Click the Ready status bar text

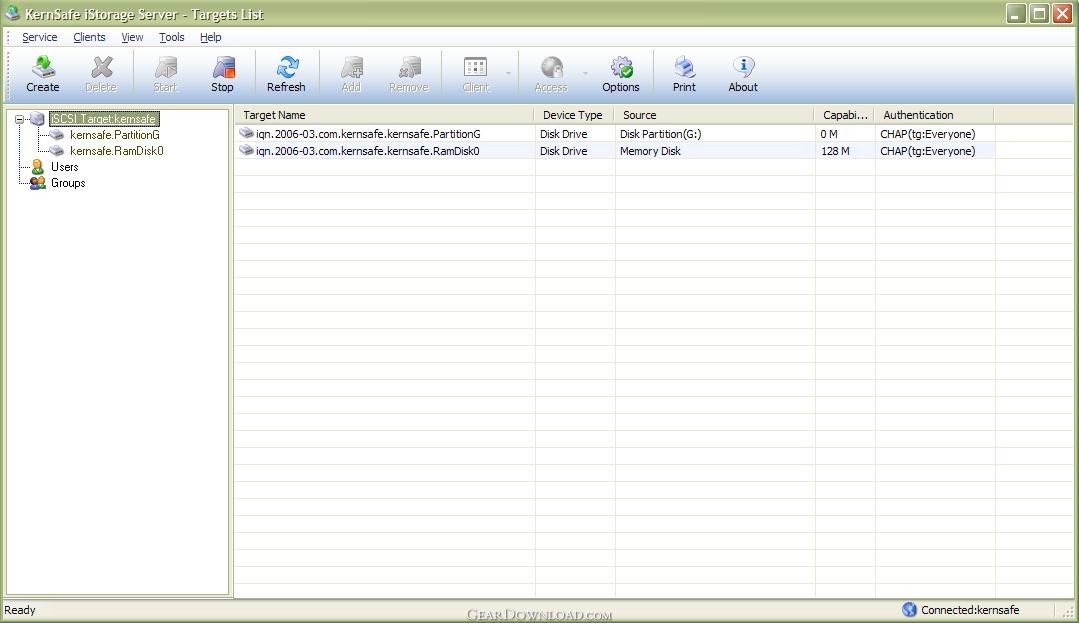pyautogui.click(x=20, y=610)
